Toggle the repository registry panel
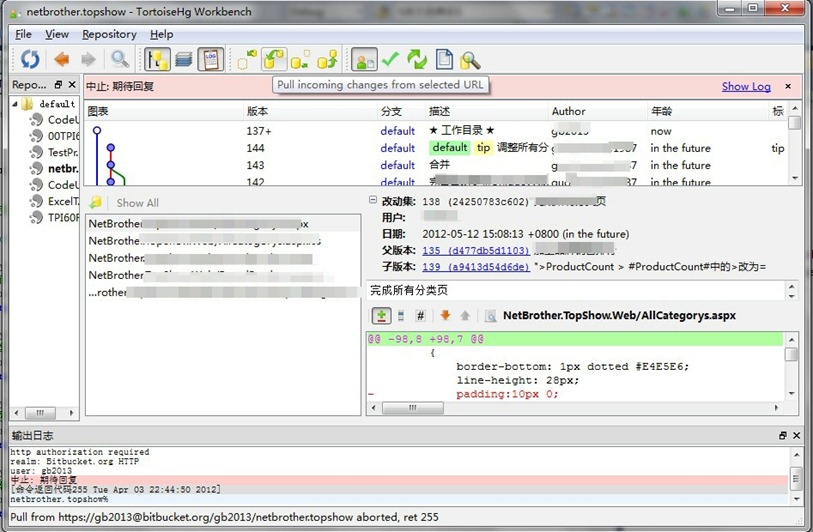The image size is (813, 532). (x=157, y=60)
